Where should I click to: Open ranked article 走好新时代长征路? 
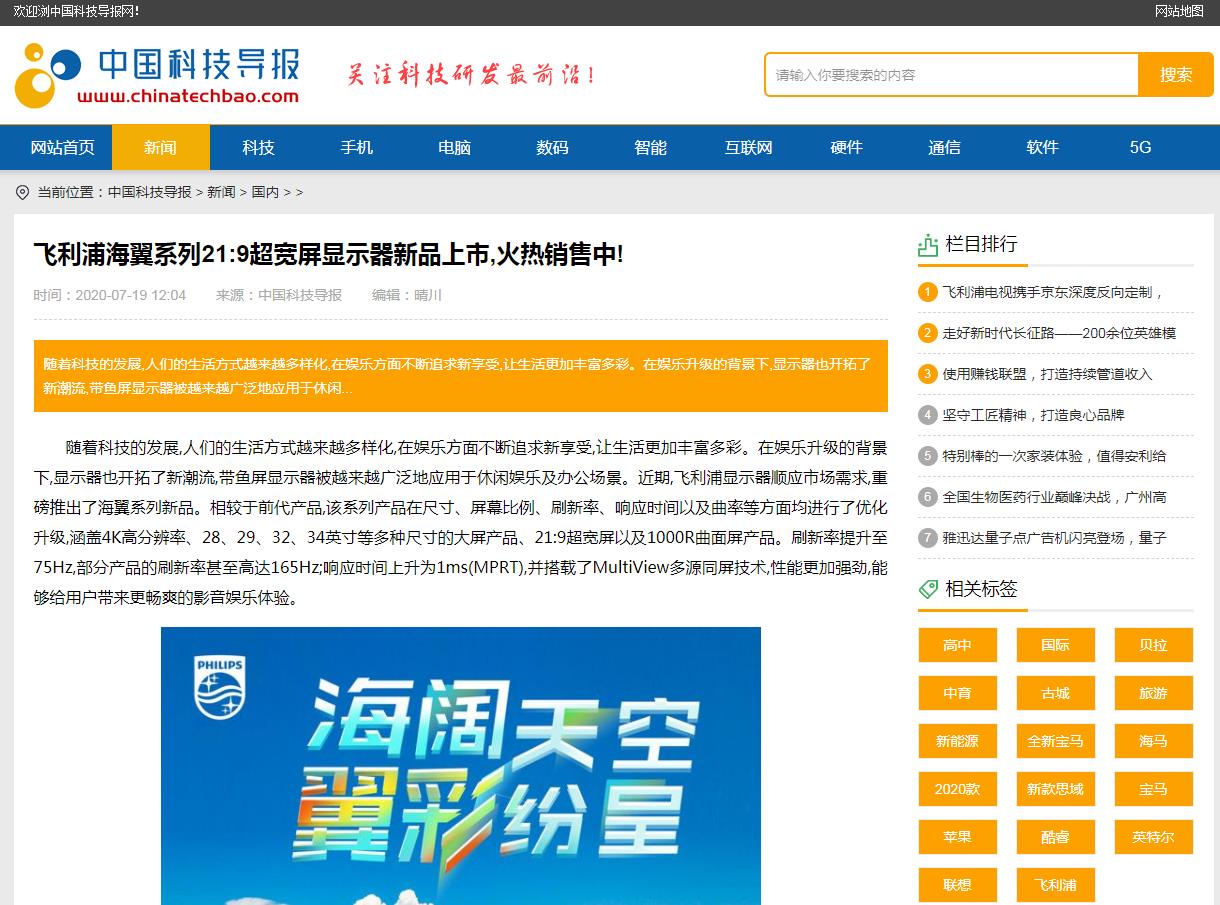pyautogui.click(x=1059, y=333)
